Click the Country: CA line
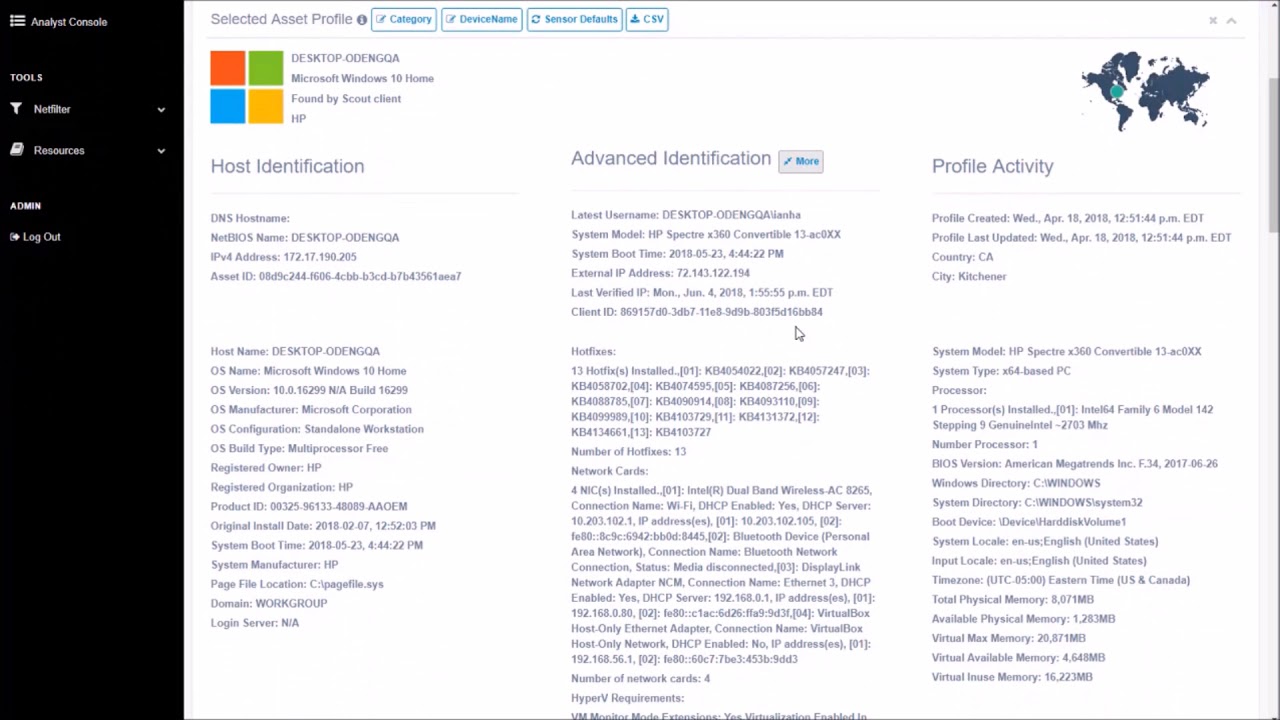Screen dimensions: 1280x720 coord(963,257)
